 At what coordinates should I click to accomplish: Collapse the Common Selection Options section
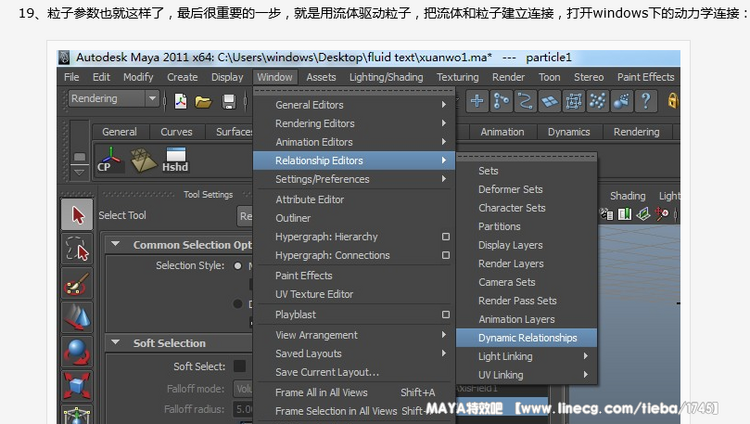[115, 244]
